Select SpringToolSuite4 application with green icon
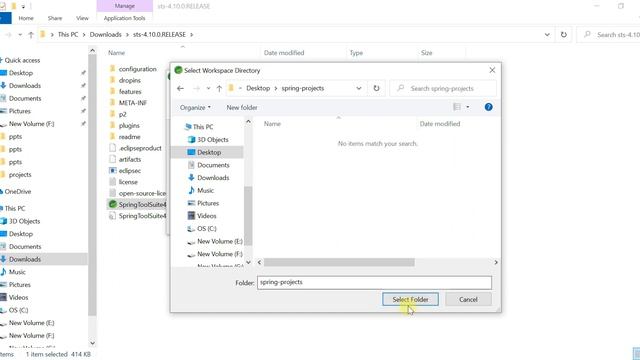This screenshot has width=640, height=360. [138, 204]
